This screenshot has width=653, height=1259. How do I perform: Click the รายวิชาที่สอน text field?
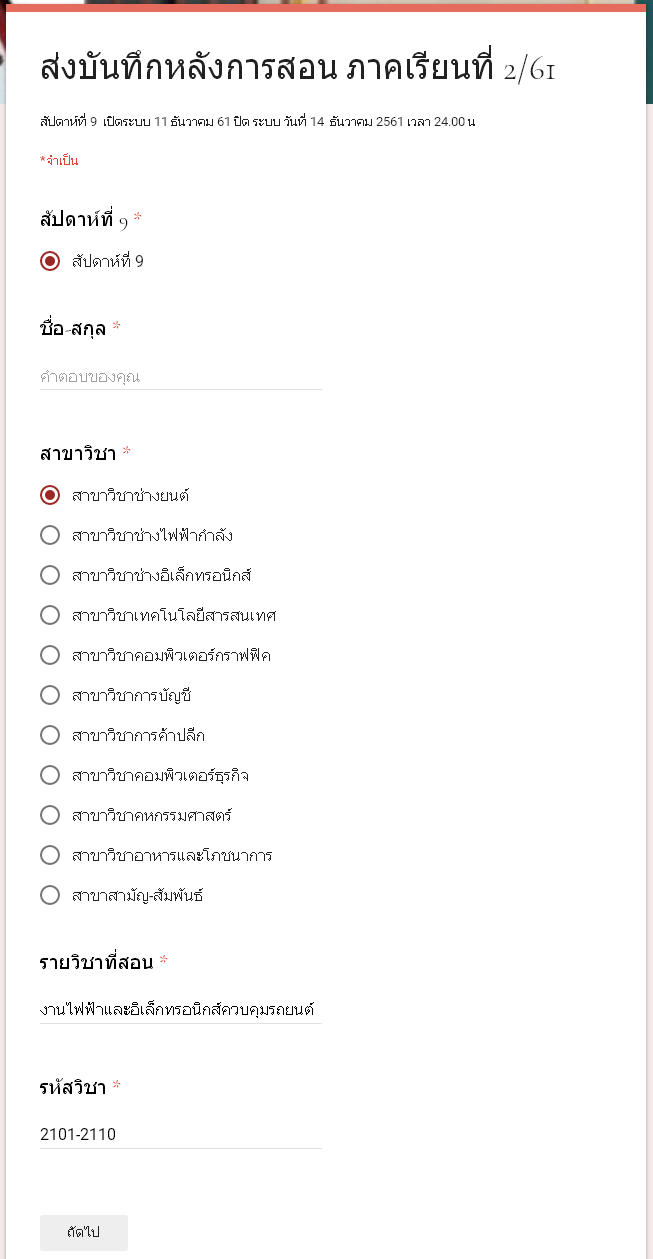180,1010
